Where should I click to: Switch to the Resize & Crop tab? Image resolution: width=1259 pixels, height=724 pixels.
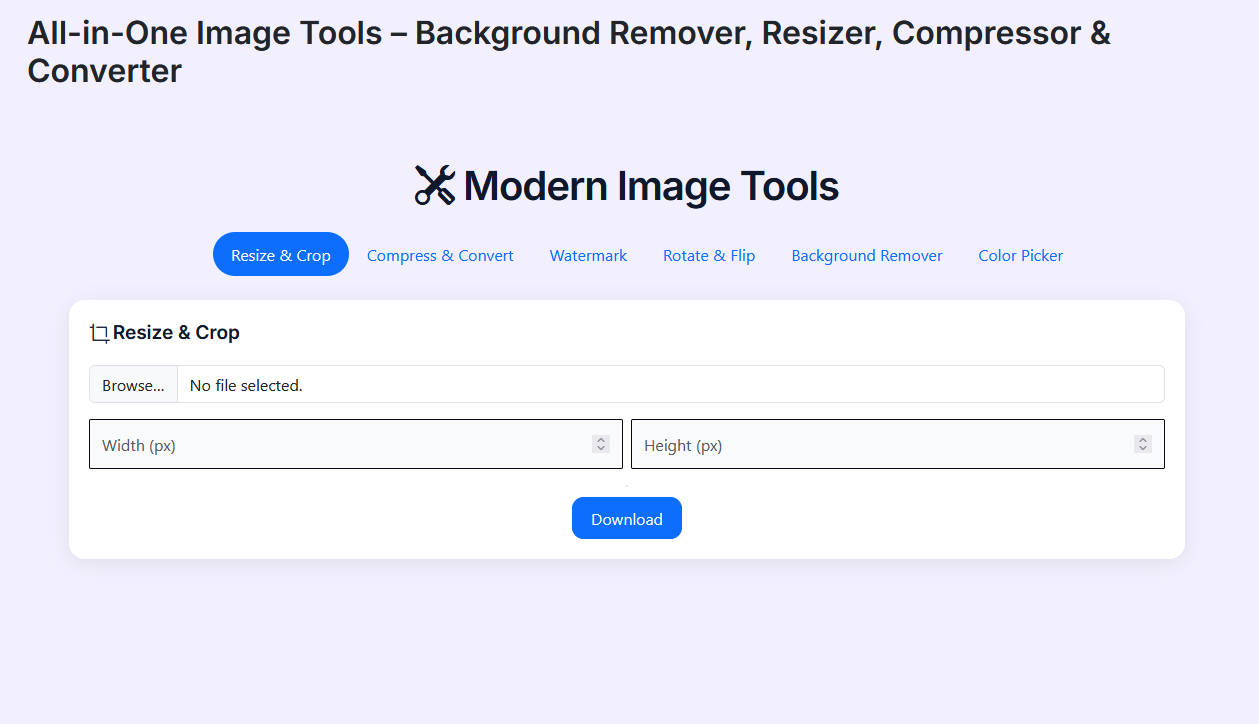(280, 255)
